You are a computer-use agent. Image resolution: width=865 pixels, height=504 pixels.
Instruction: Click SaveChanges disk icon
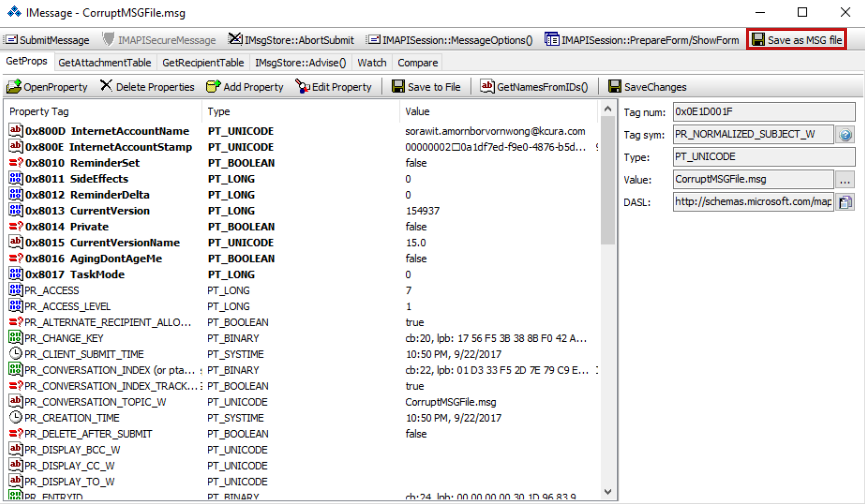pos(615,87)
